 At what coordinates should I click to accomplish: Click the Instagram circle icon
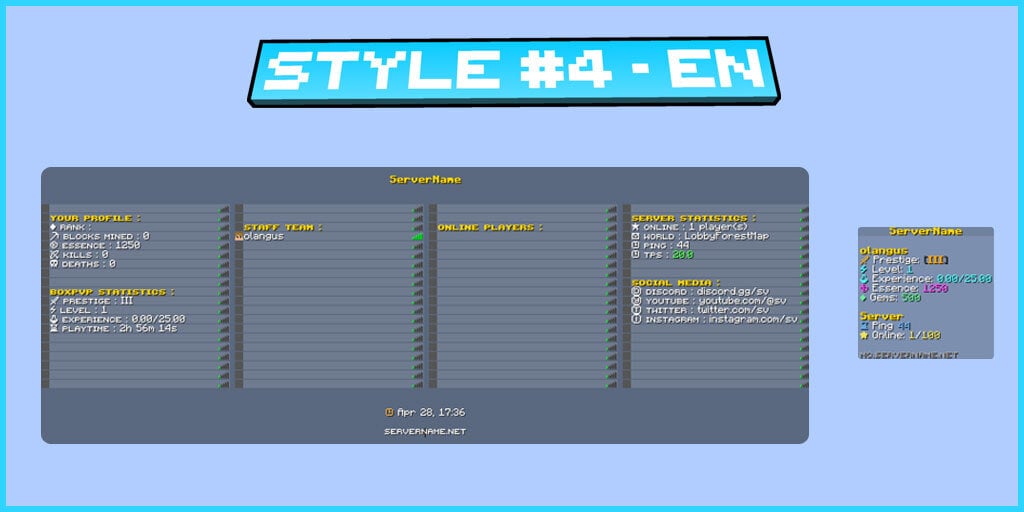click(x=636, y=319)
